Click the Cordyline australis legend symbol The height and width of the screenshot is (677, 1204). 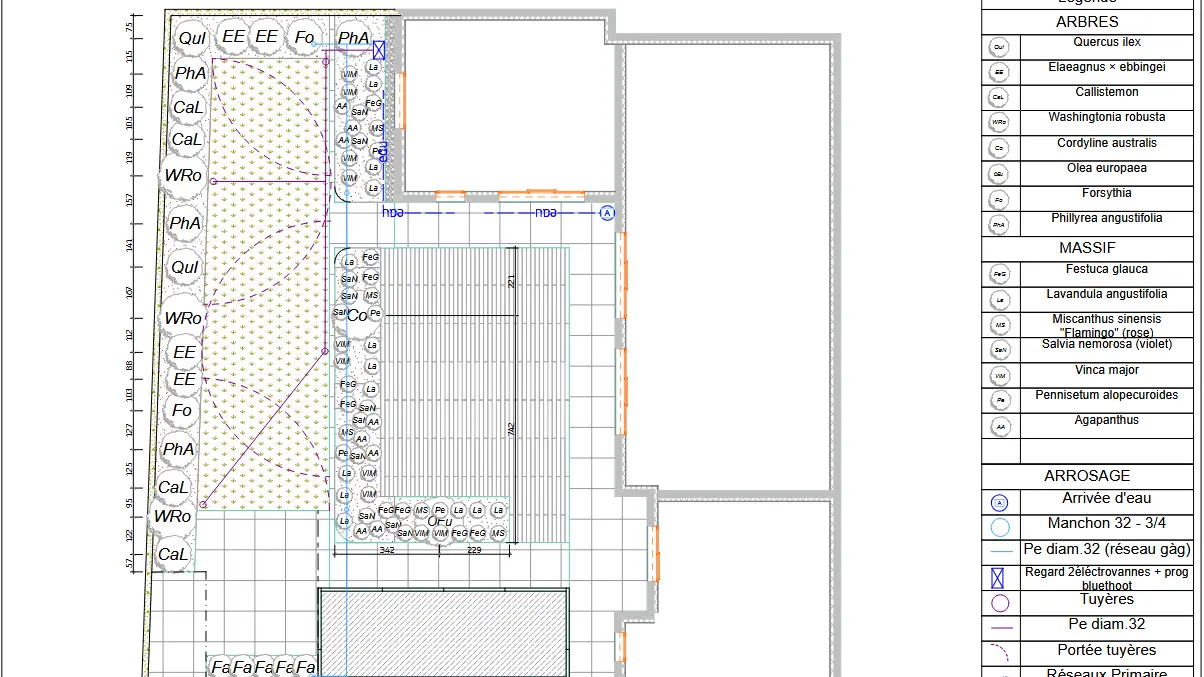pos(999,148)
